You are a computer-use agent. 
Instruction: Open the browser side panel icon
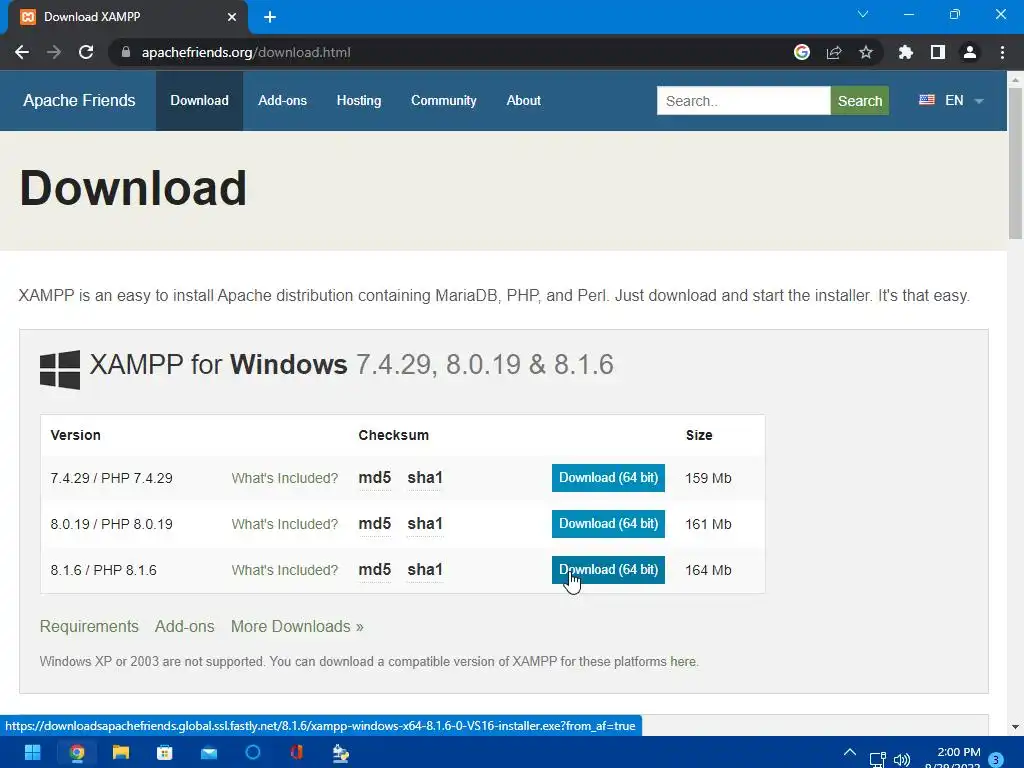click(x=938, y=52)
